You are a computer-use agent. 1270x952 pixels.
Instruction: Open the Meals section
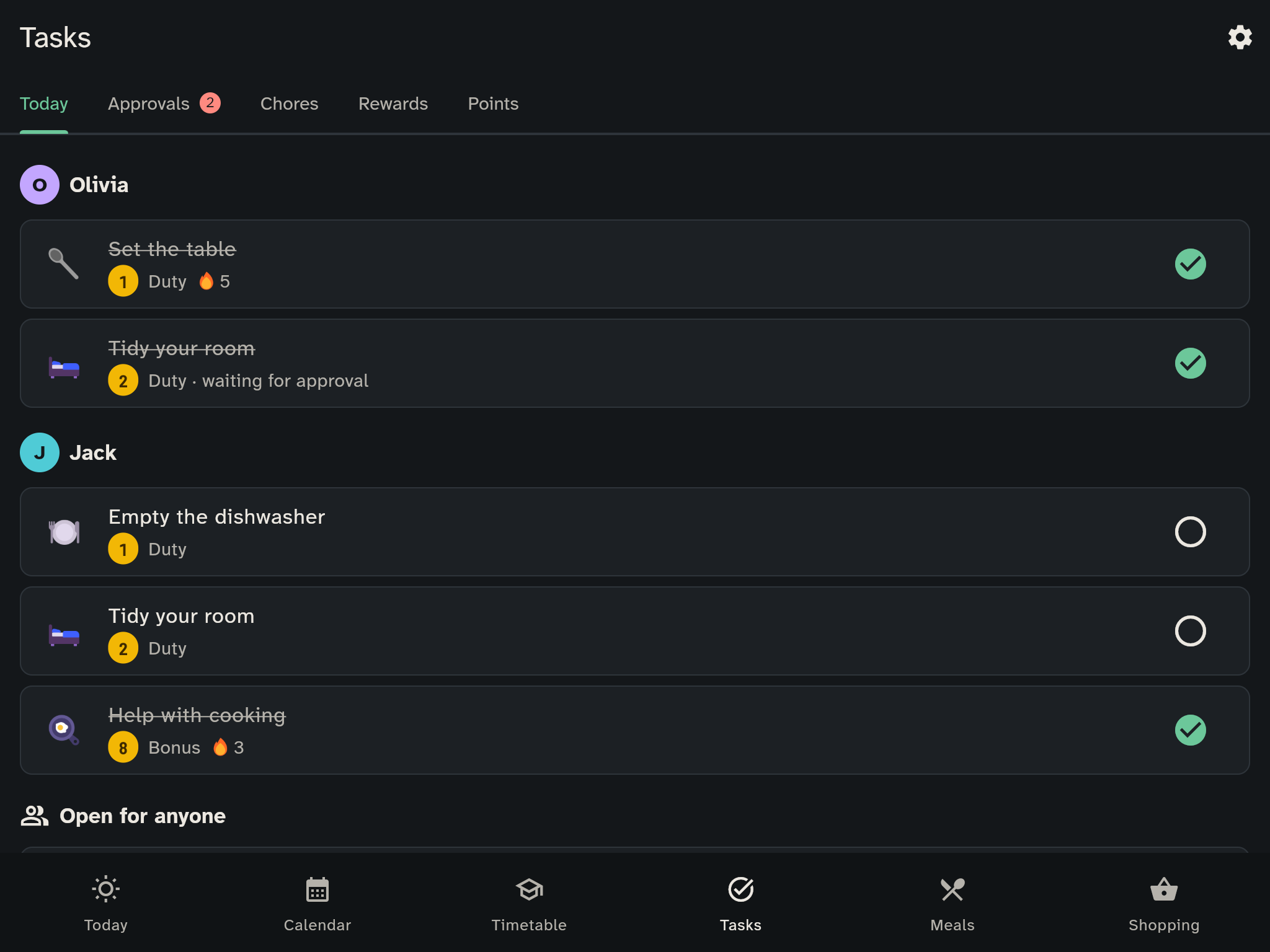click(952, 903)
